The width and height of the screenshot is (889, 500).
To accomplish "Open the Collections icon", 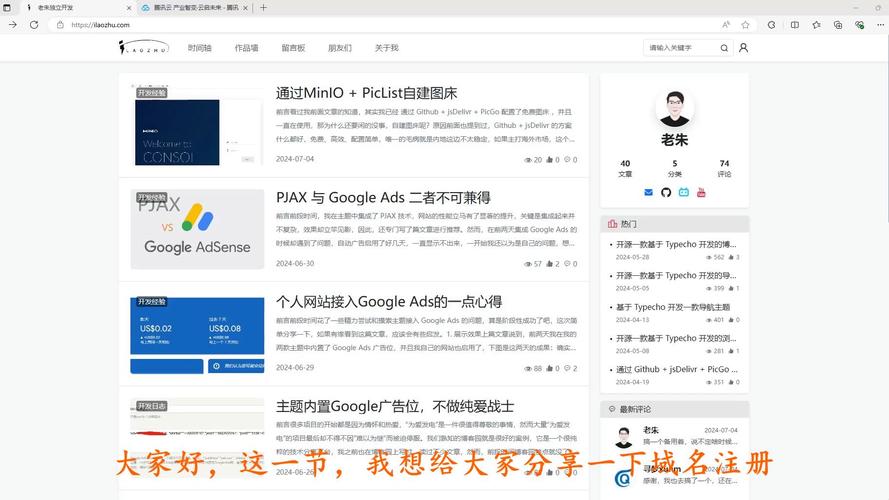I will coord(838,25).
